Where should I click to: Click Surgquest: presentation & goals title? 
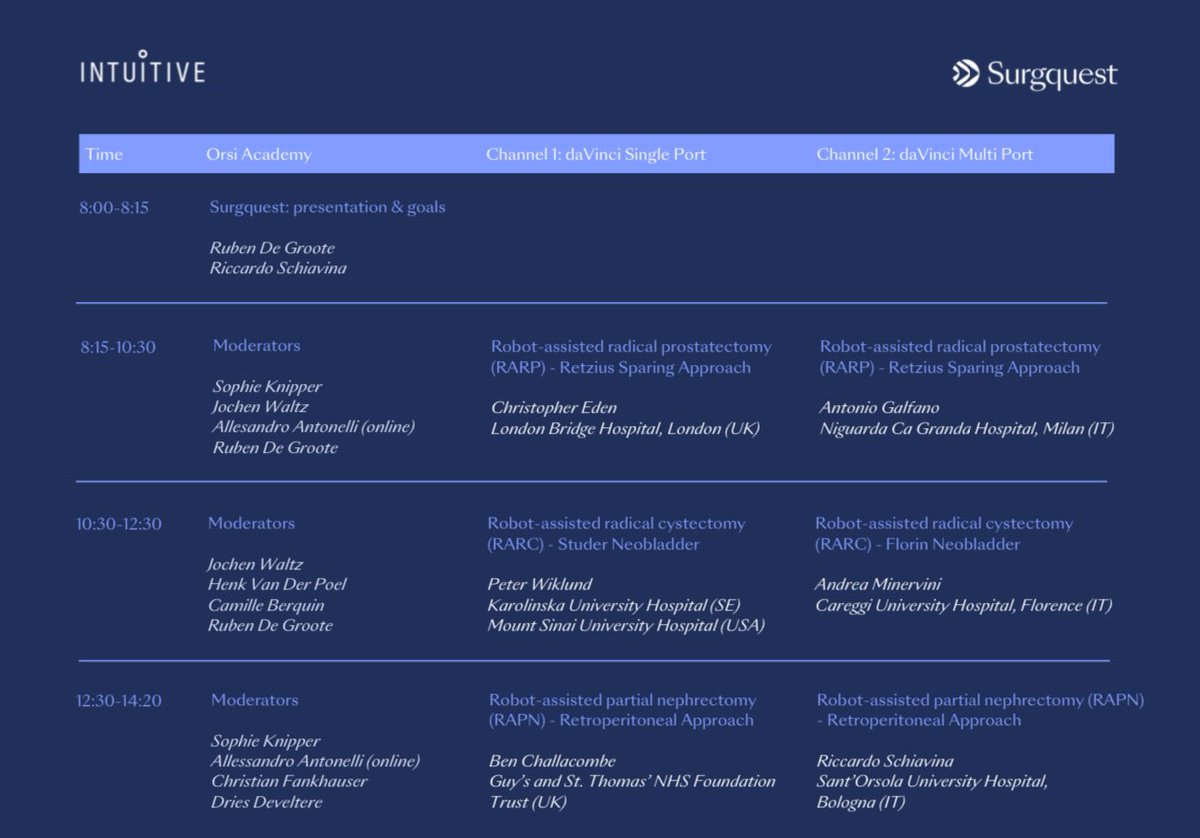tap(328, 207)
